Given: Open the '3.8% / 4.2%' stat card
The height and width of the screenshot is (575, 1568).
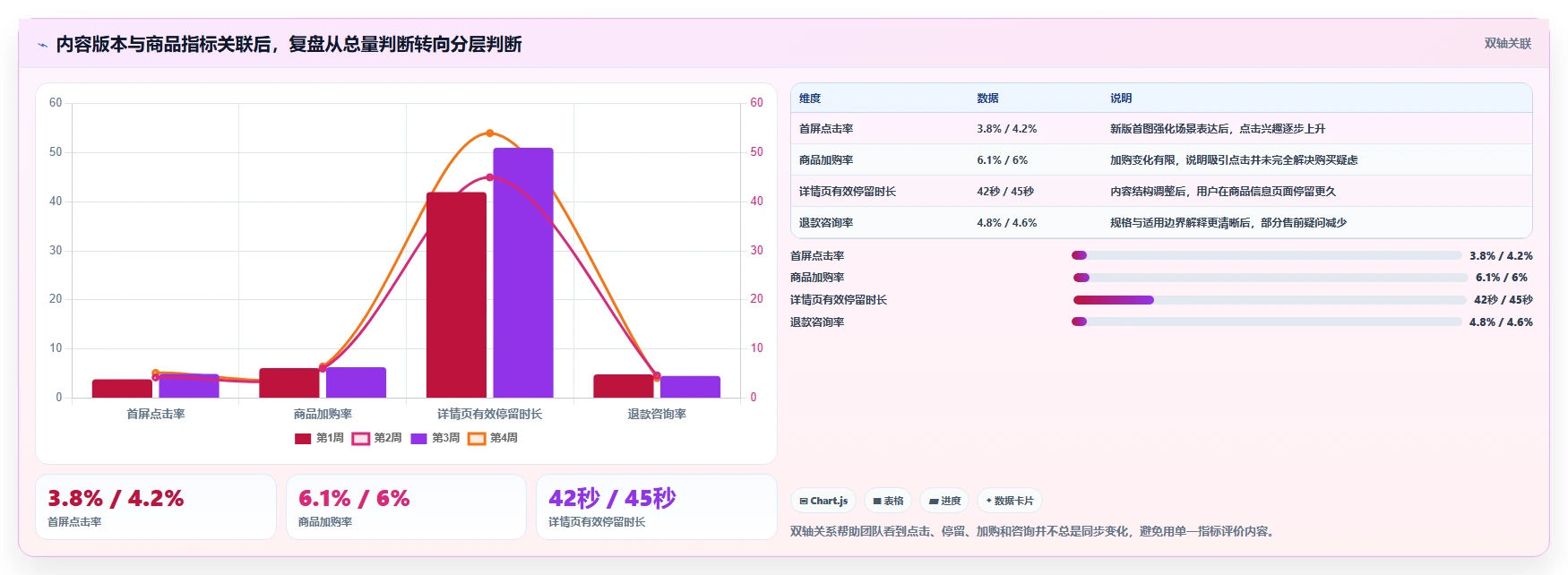Looking at the screenshot, I should pyautogui.click(x=156, y=507).
